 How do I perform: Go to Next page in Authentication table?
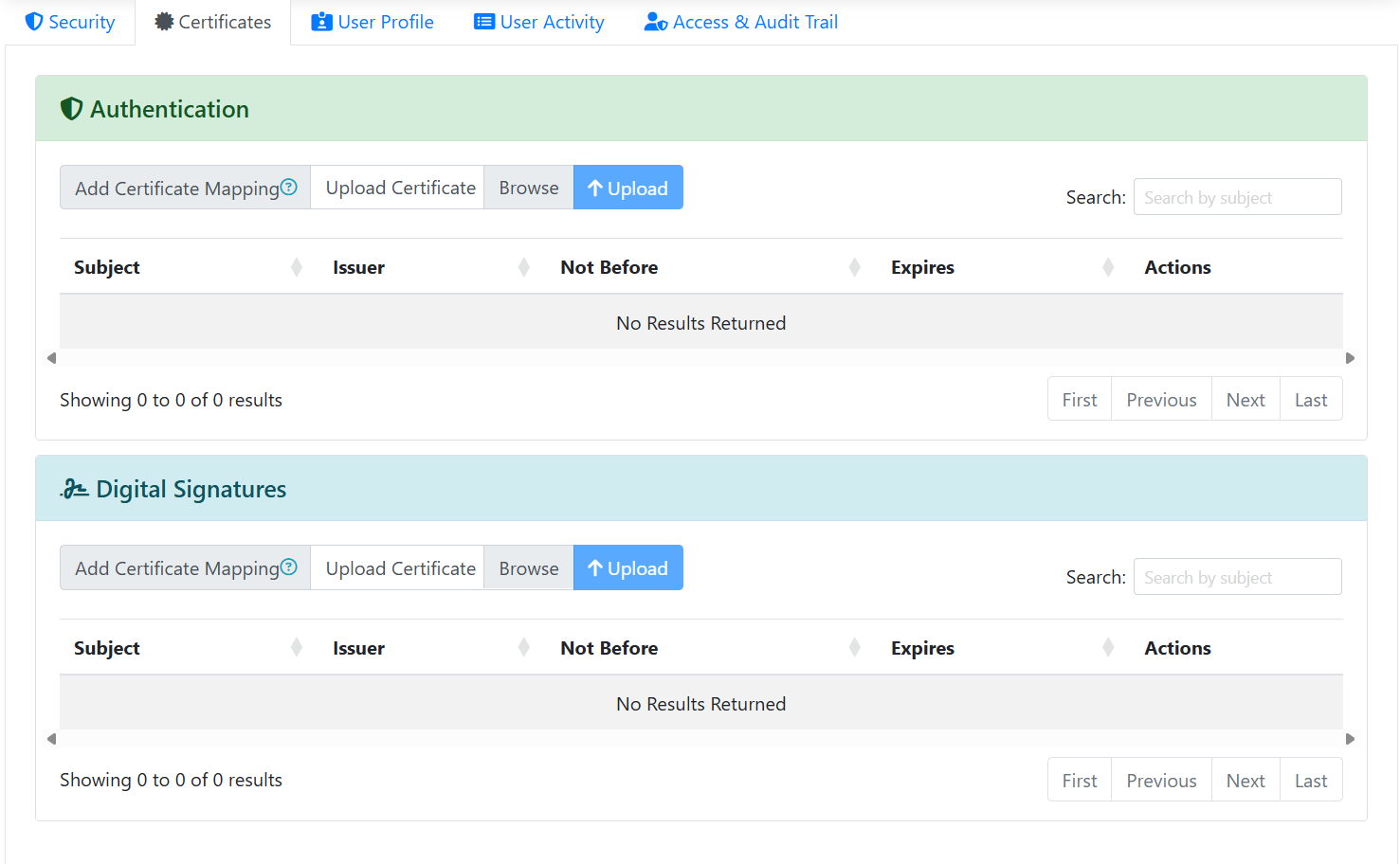[1245, 400]
